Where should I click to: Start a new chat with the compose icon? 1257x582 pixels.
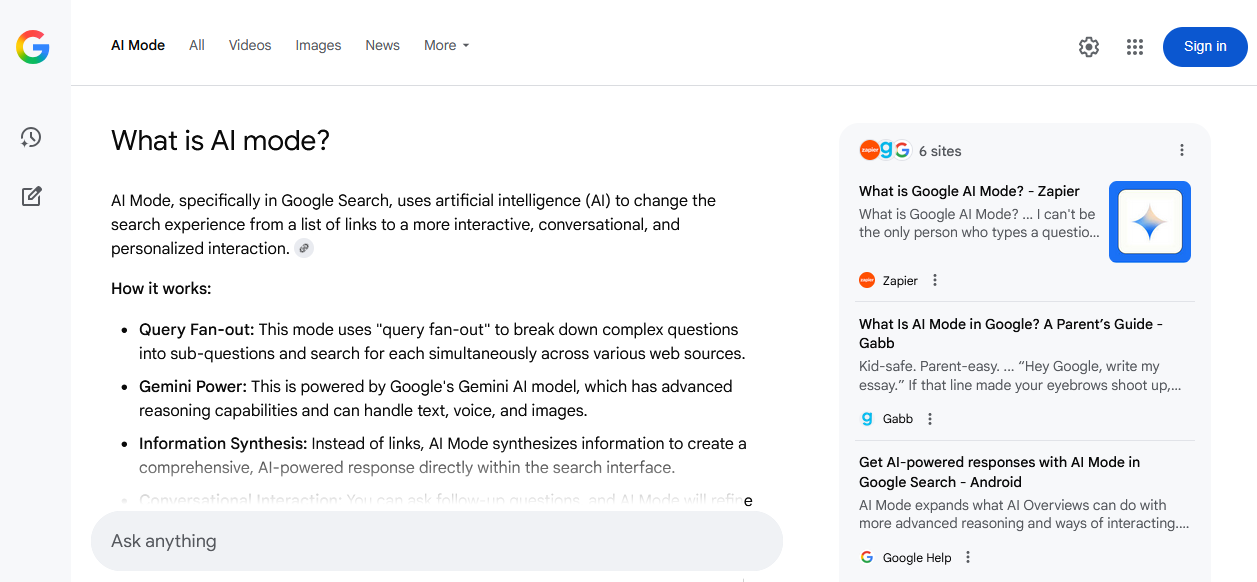31,196
